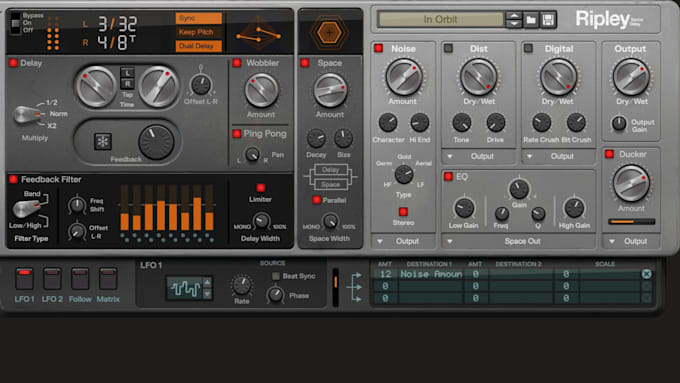Enable the Dist section
The width and height of the screenshot is (680, 383).
[x=448, y=48]
